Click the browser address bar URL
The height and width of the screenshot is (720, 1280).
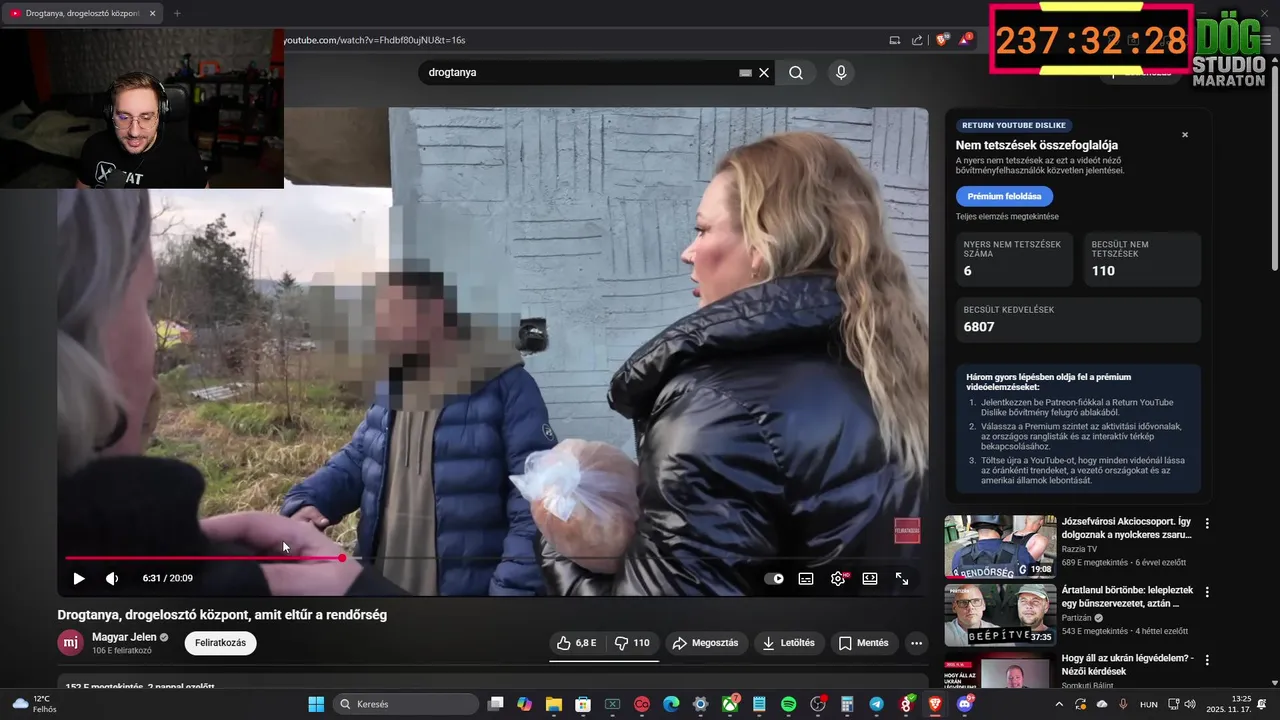point(375,40)
